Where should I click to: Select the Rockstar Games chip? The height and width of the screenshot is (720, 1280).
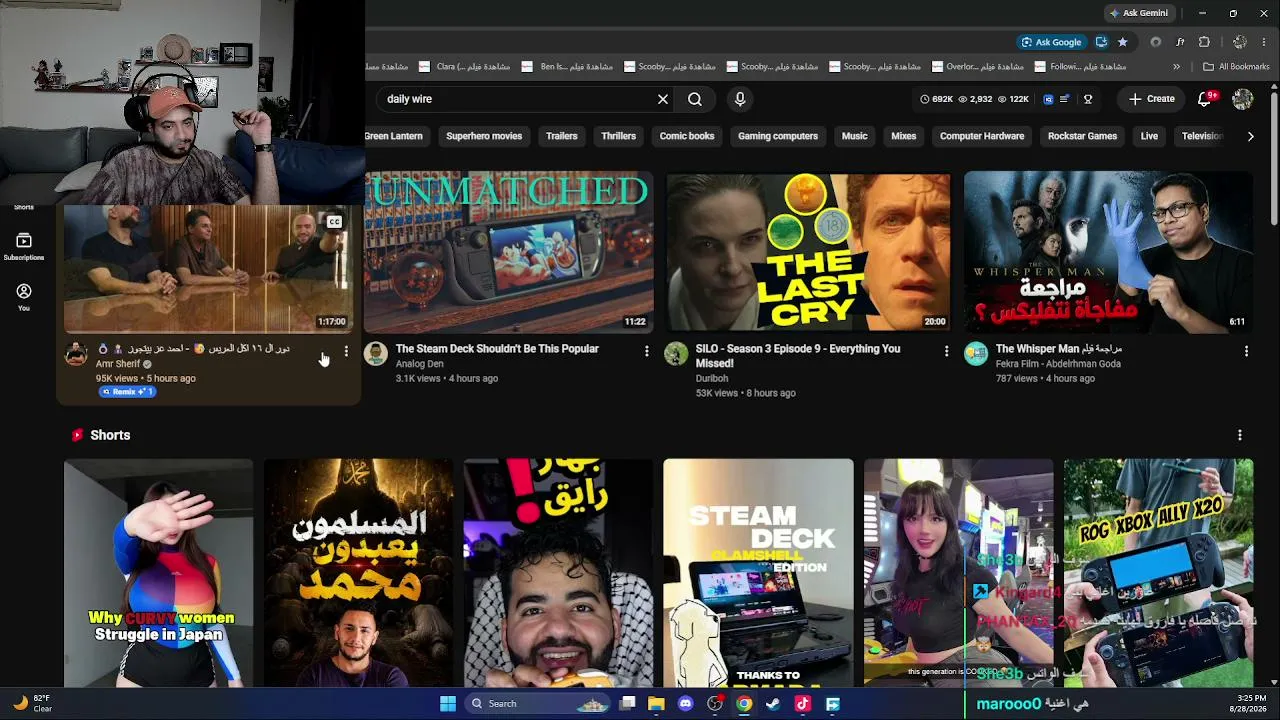point(1083,136)
